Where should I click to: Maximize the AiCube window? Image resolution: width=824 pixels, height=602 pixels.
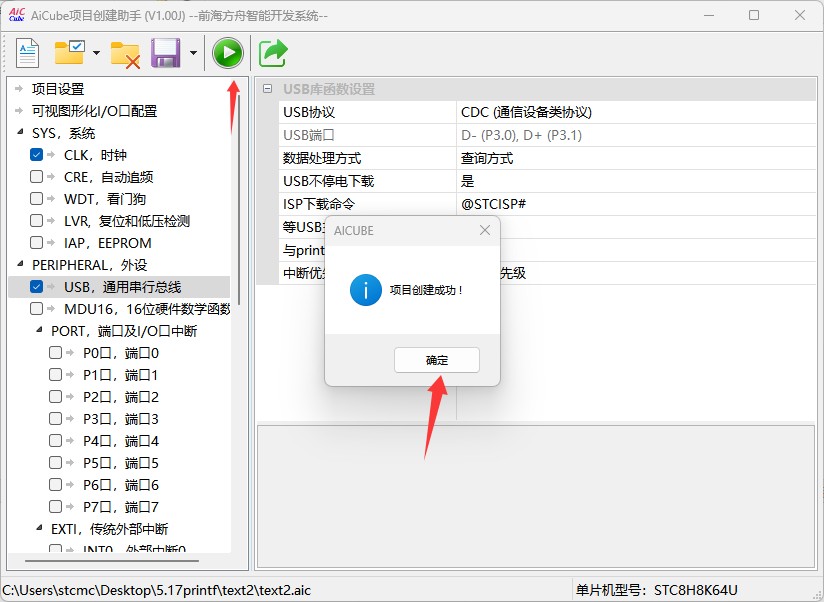754,15
